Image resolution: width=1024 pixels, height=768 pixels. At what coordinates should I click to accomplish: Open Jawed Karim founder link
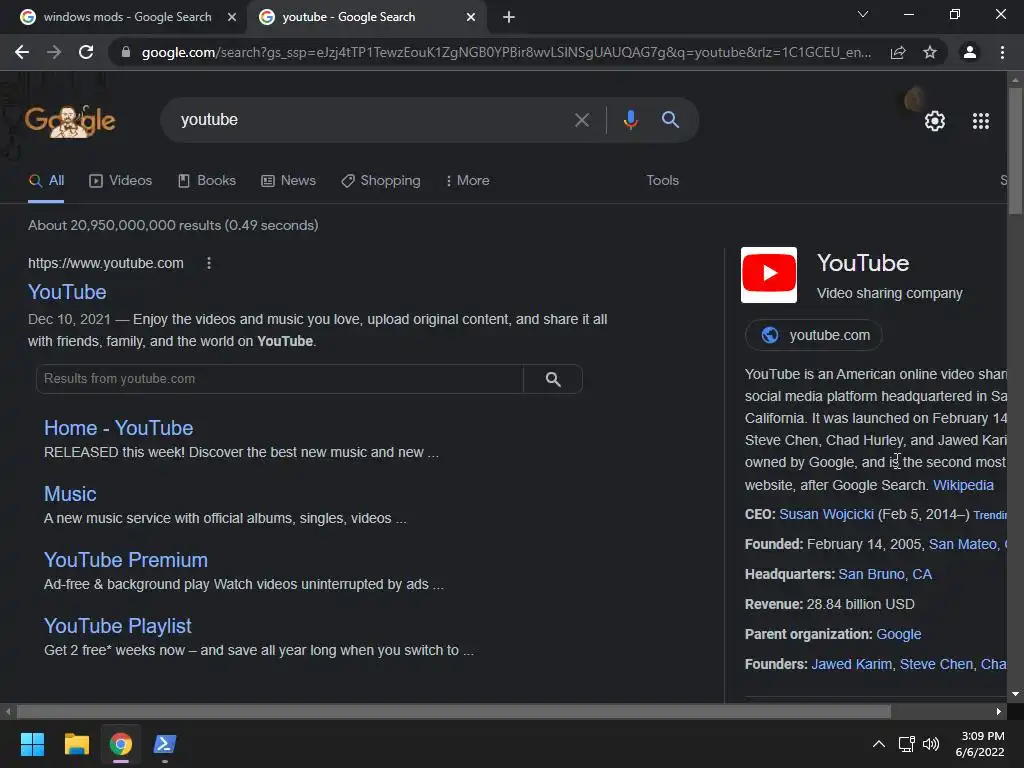coord(852,665)
